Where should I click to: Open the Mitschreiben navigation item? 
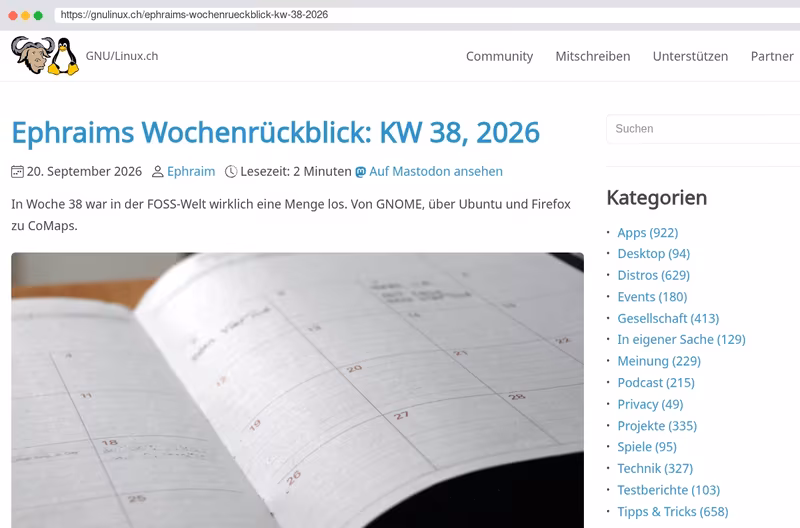click(592, 56)
